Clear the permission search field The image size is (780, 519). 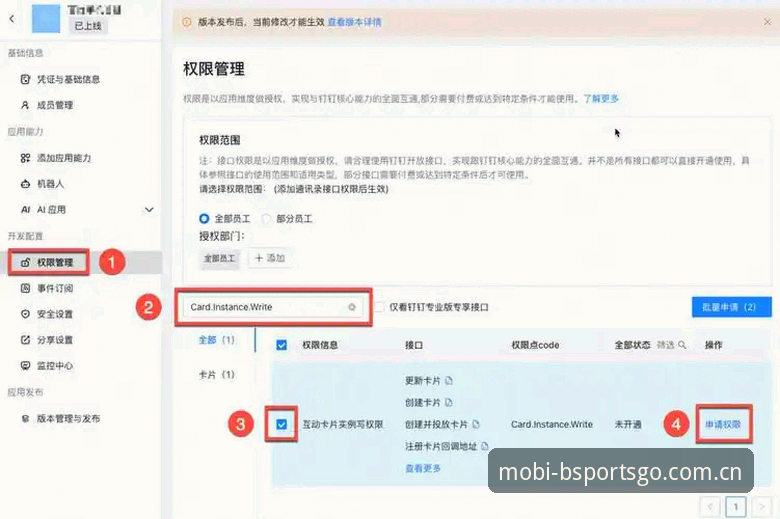(352, 307)
